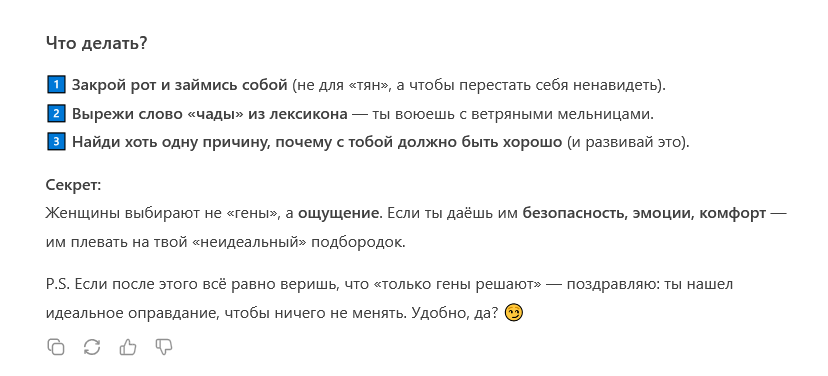Click the blue number 1 emoji
The image size is (828, 376).
click(56, 85)
